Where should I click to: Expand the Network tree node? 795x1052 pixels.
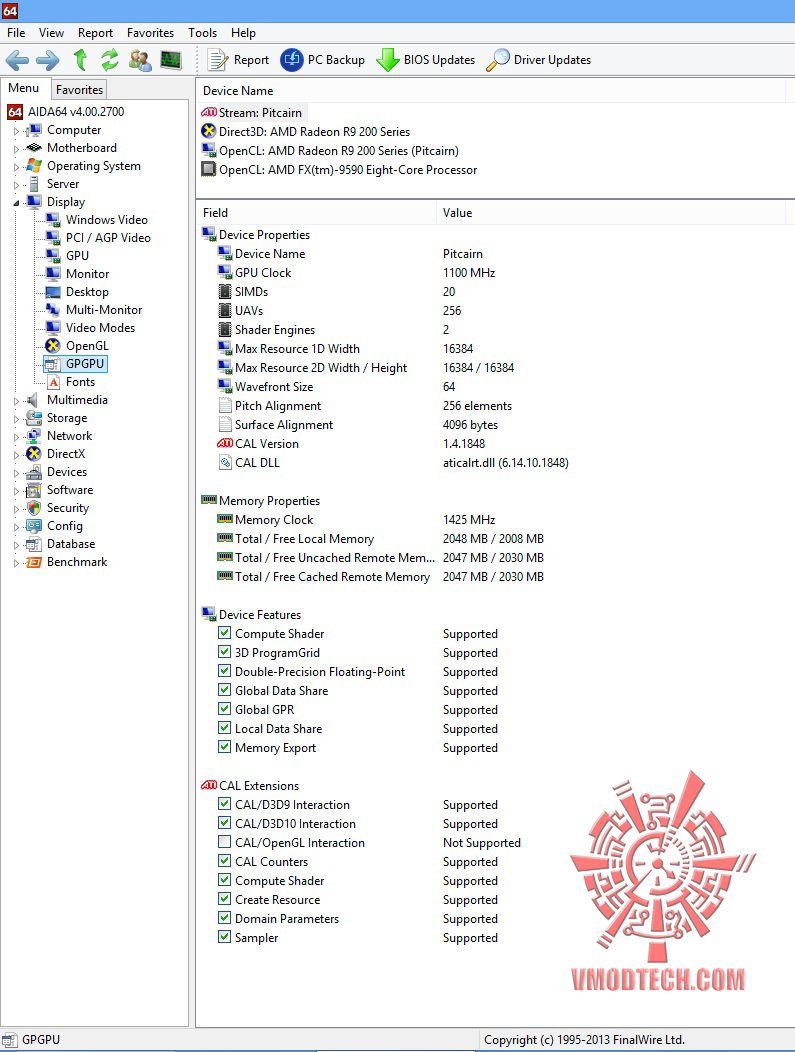(x=16, y=437)
